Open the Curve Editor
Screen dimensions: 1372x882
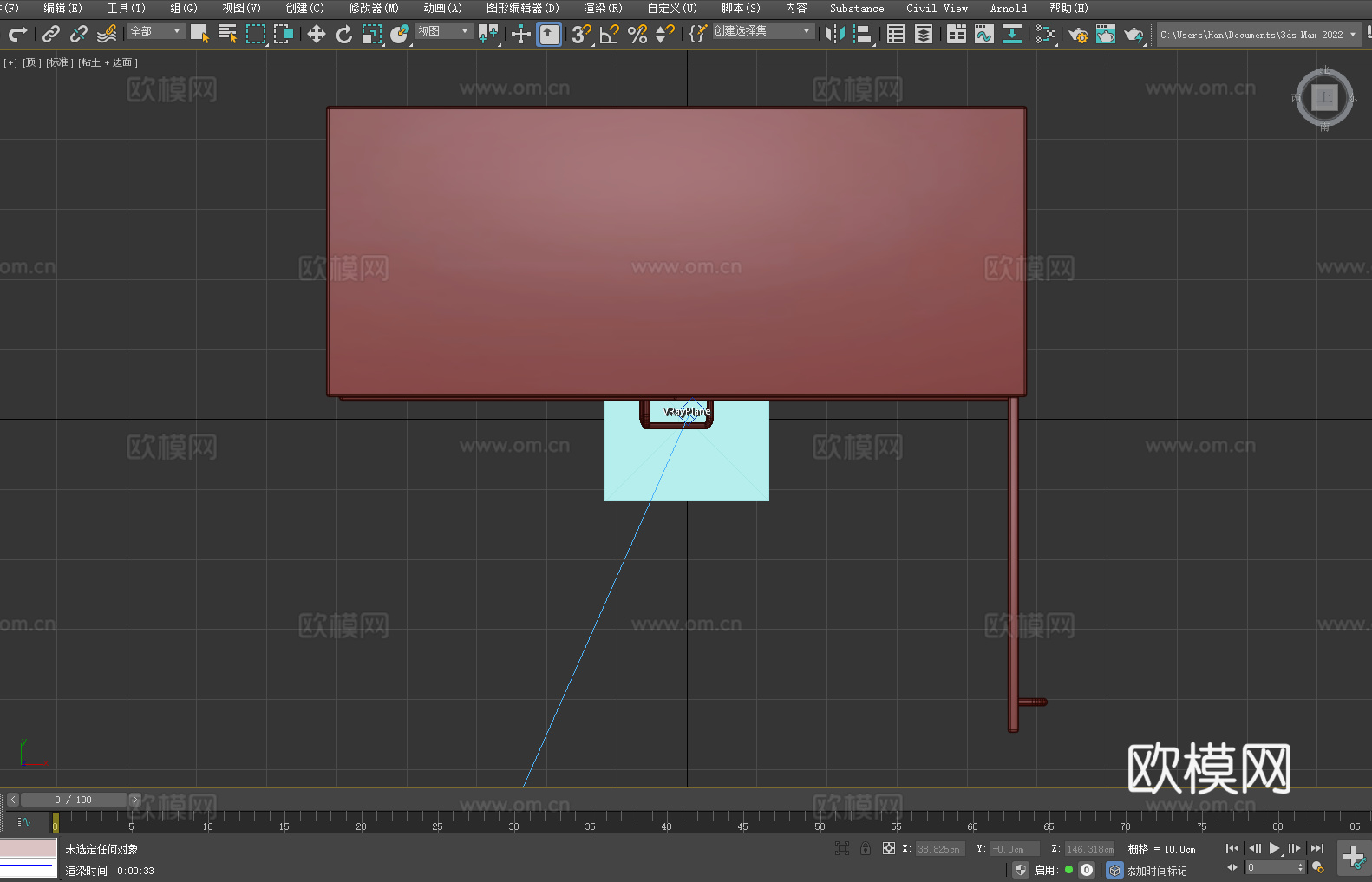984,34
